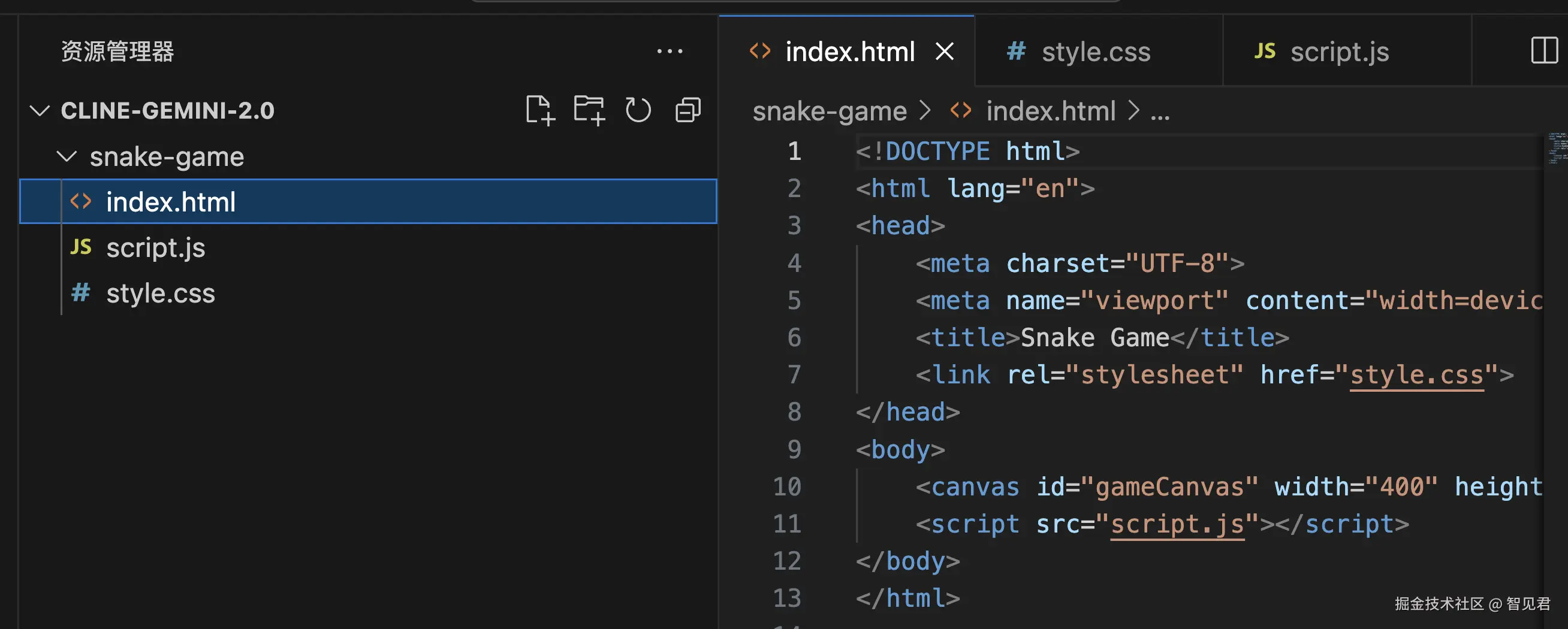
Task: Select index.html in the file tree
Action: (170, 202)
